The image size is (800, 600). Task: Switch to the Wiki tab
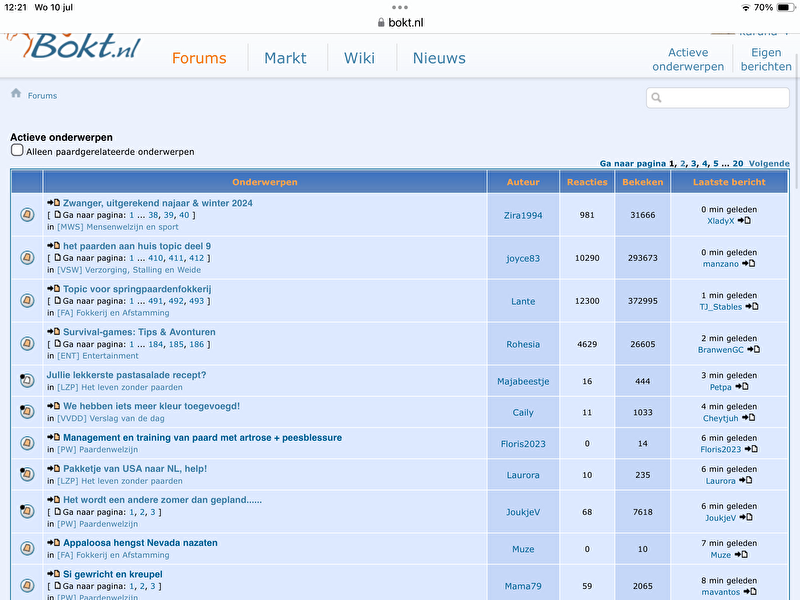click(359, 58)
